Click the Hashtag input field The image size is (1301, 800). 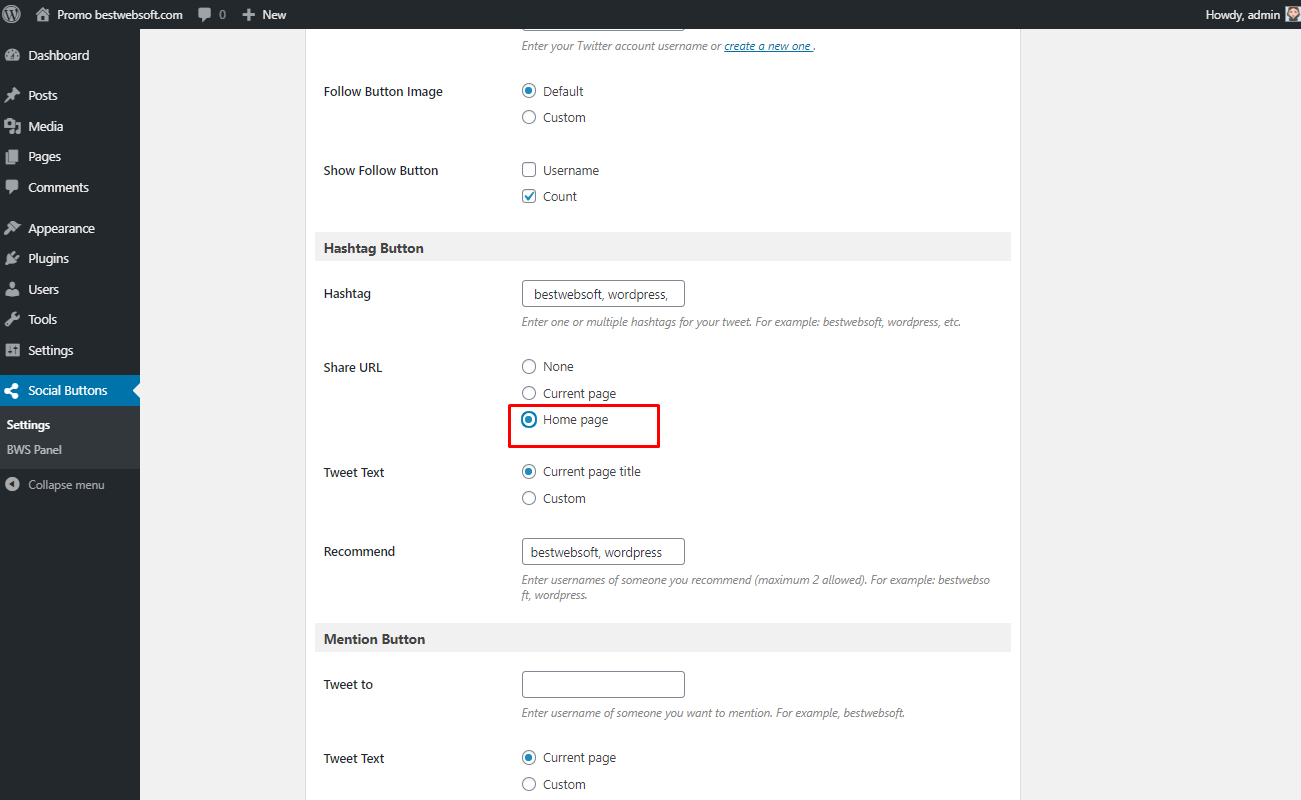603,294
